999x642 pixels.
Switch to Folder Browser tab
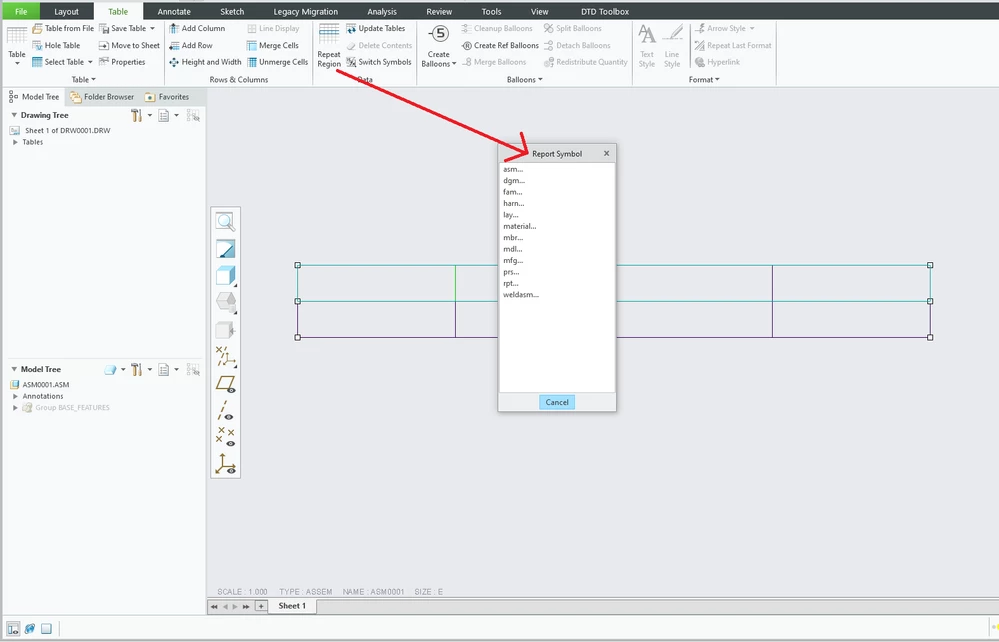click(x=102, y=97)
